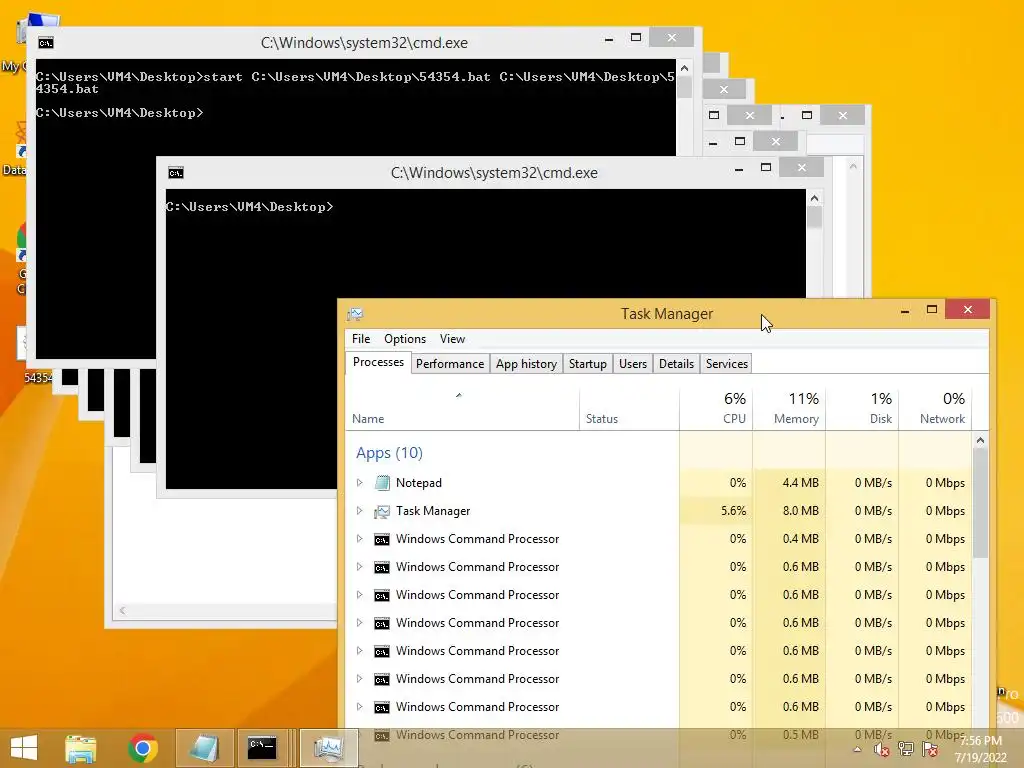This screenshot has width=1024, height=768.
Task: Click the Task Manager vertical scrollbar thumb
Action: pyautogui.click(x=980, y=503)
